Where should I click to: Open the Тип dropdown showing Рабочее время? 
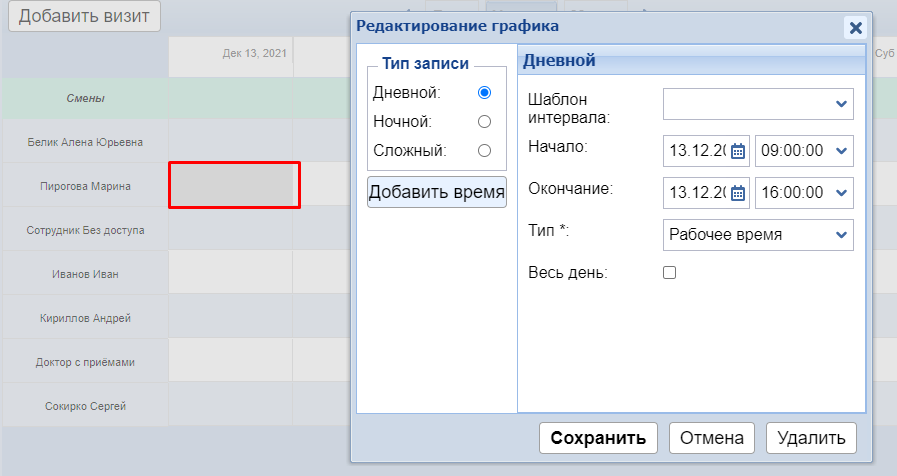point(758,235)
